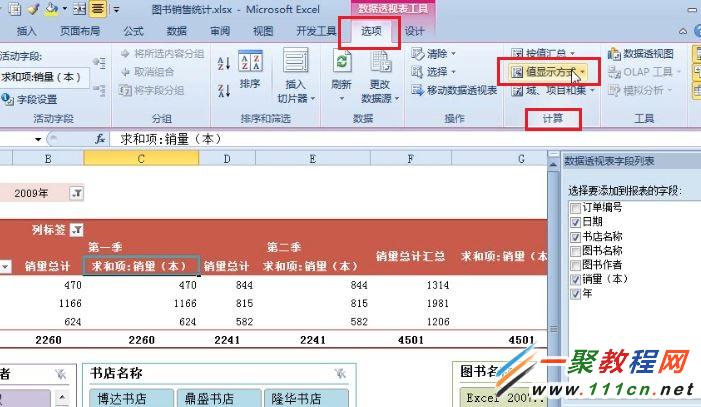
Task: Open the 值显示方式 show values as dropdown
Action: 549,72
